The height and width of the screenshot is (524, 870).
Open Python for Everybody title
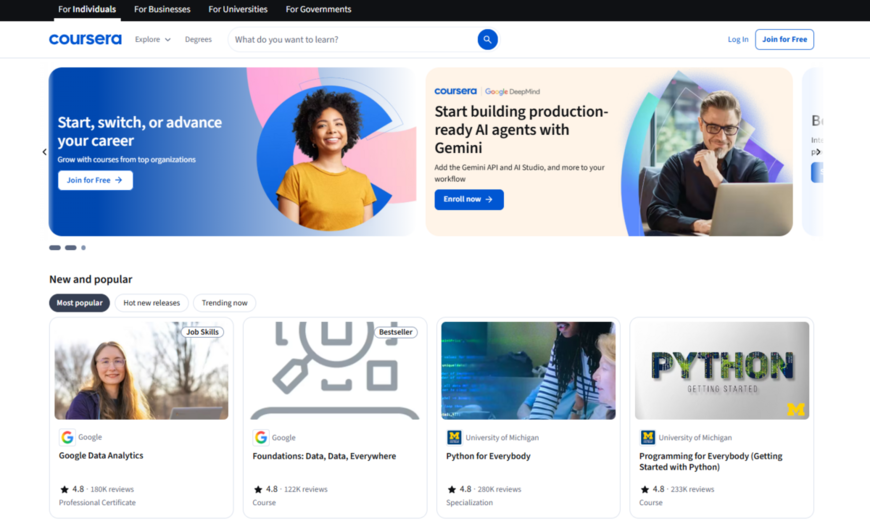(488, 456)
